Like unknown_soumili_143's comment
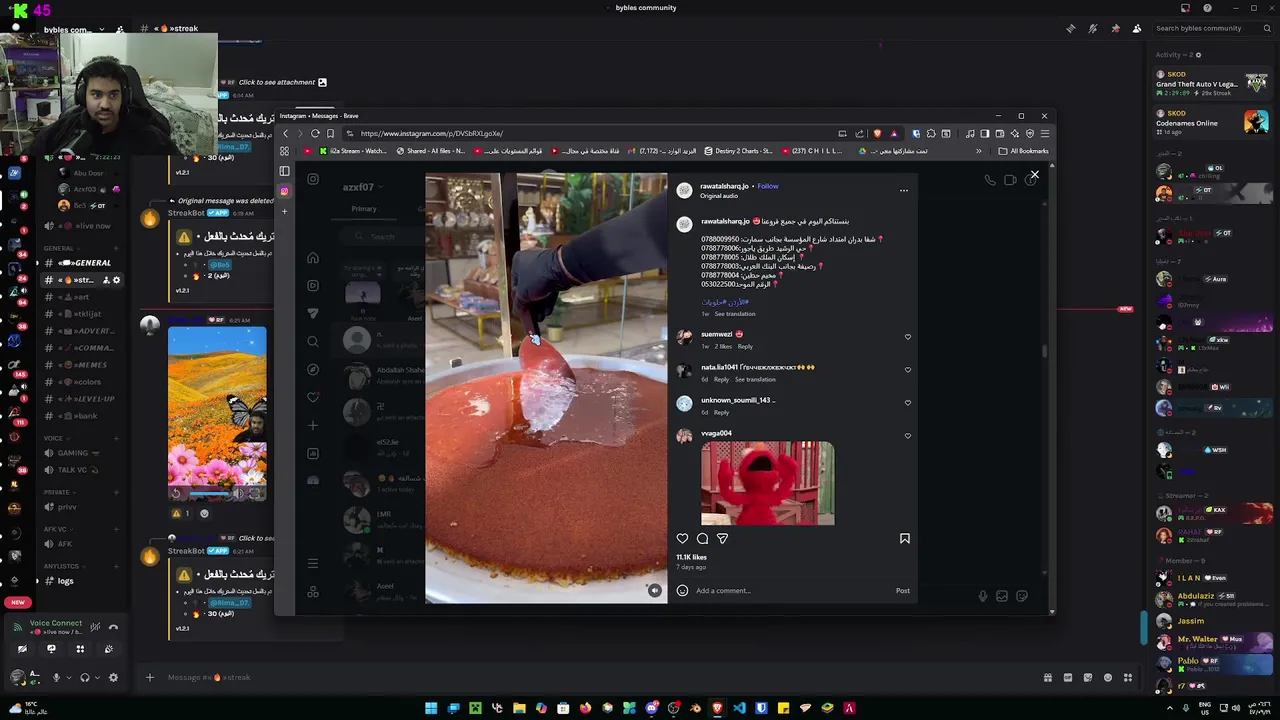This screenshot has height=720, width=1280. pos(908,403)
